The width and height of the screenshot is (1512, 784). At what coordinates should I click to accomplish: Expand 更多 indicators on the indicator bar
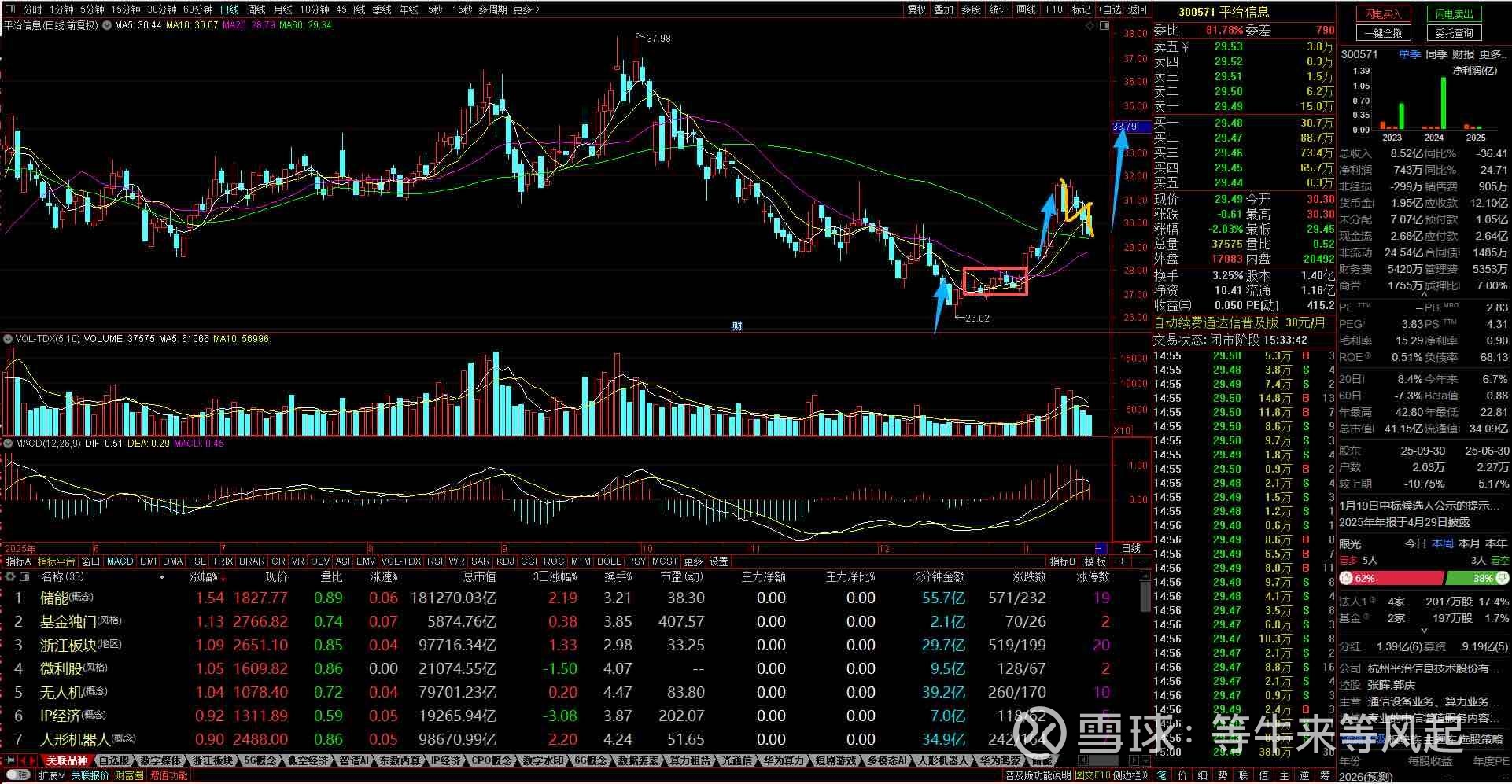tap(693, 561)
